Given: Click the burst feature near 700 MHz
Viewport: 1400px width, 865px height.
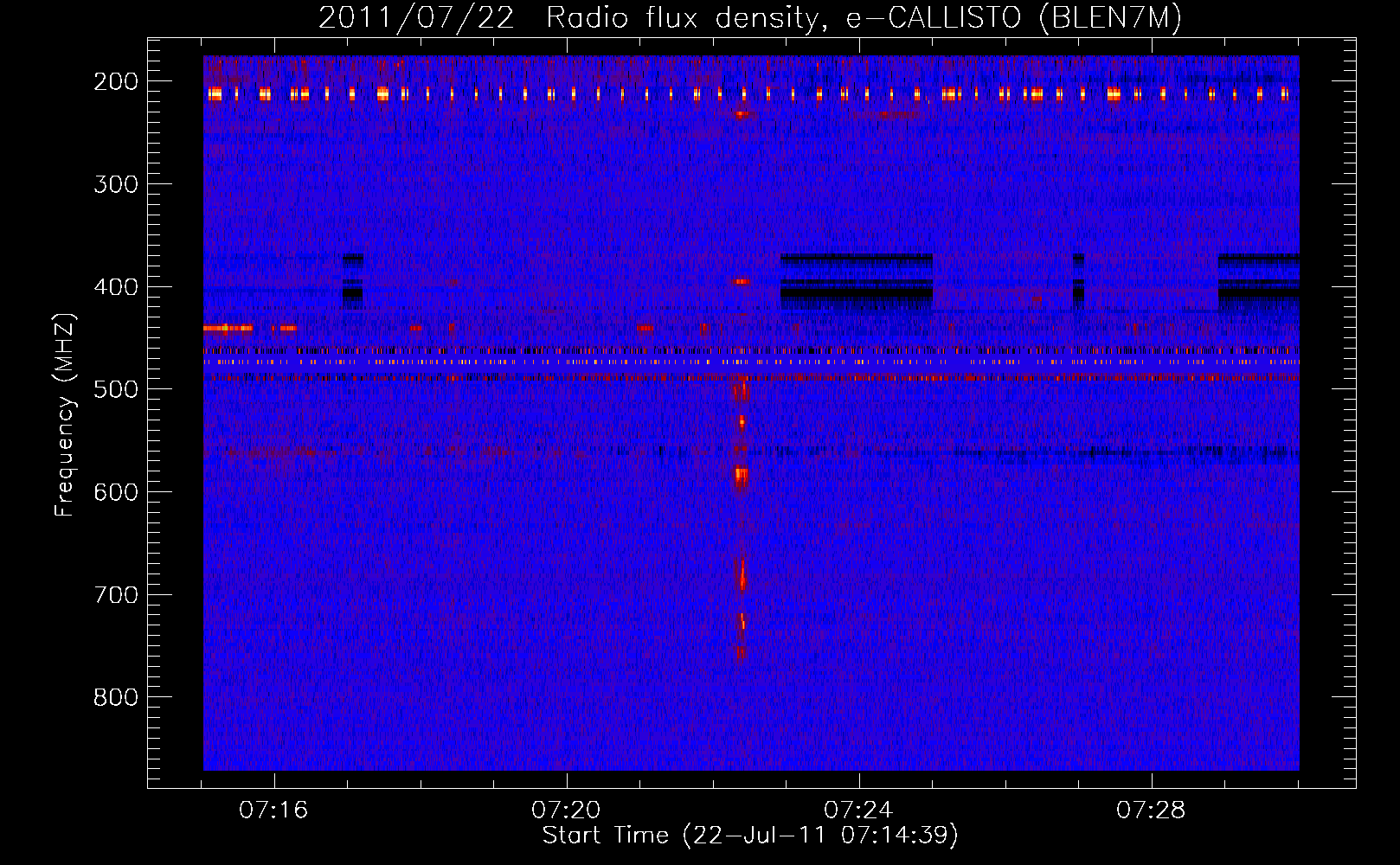Looking at the screenshot, I should pyautogui.click(x=742, y=575).
